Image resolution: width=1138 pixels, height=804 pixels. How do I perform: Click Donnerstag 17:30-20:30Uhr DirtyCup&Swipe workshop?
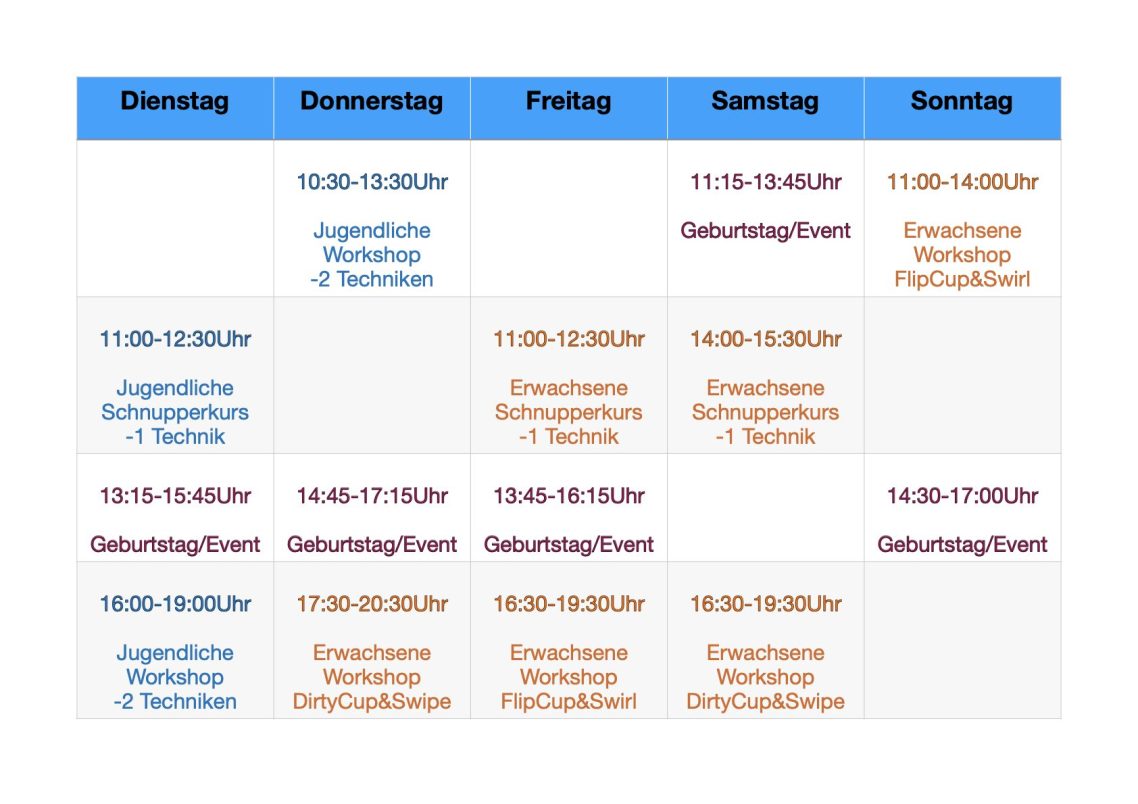372,640
